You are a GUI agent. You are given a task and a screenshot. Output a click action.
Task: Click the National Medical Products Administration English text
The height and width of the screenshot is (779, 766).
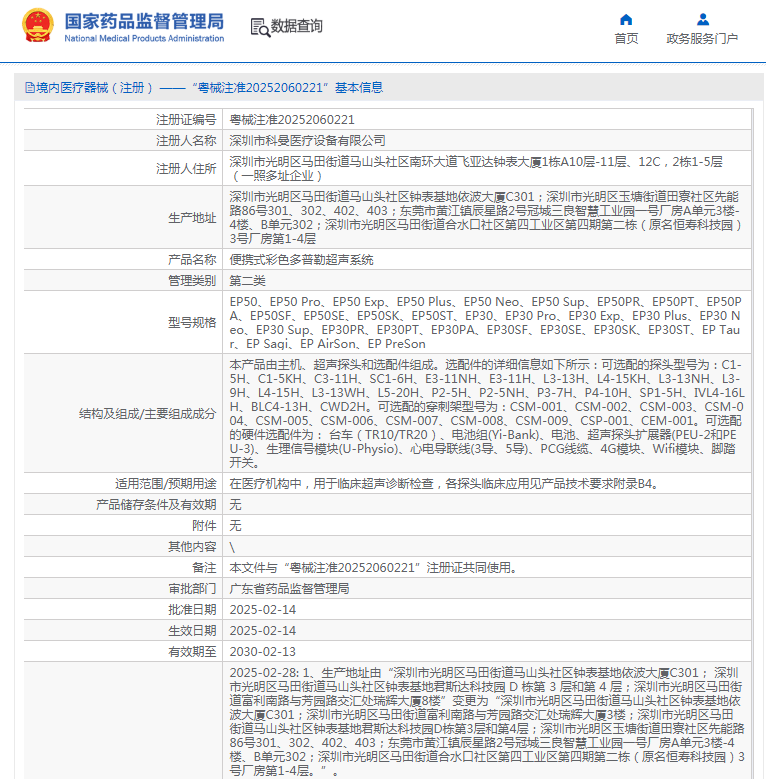(x=144, y=38)
